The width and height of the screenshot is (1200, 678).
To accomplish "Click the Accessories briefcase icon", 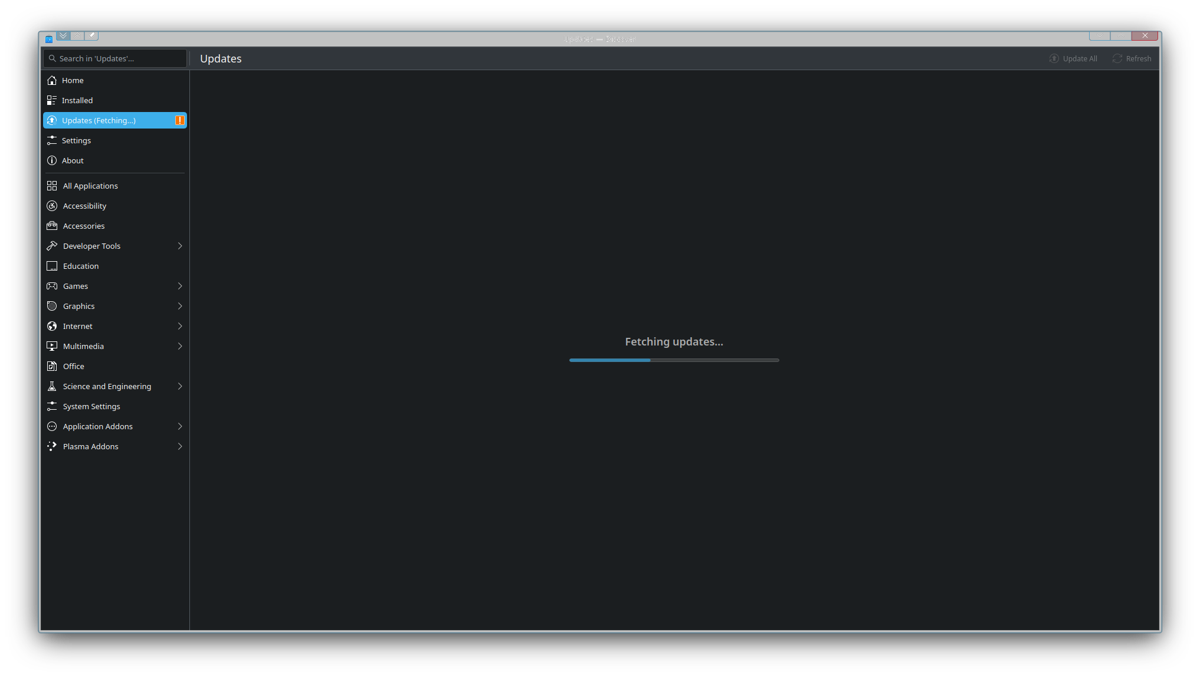I will tap(52, 226).
